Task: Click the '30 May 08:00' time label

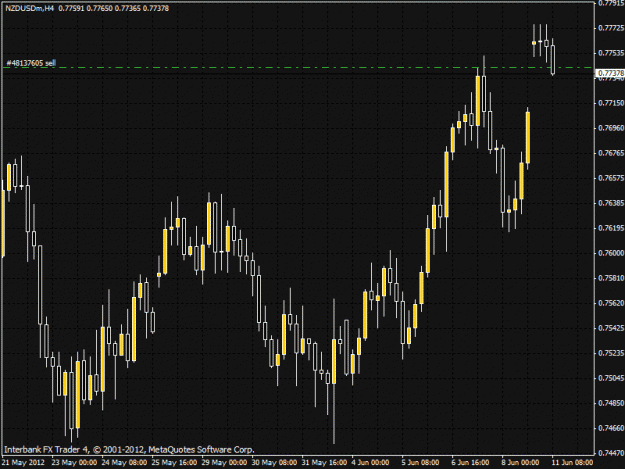Action: [x=274, y=462]
